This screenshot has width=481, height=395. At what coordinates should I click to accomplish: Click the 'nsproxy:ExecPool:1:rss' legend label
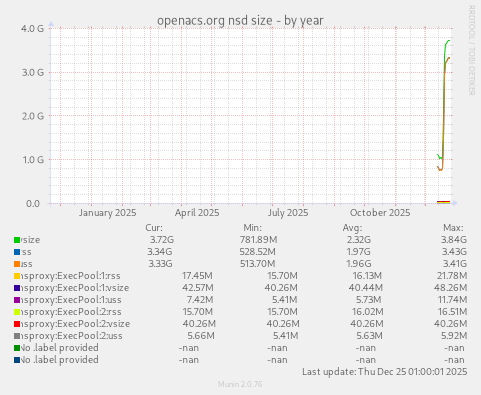(x=71, y=276)
